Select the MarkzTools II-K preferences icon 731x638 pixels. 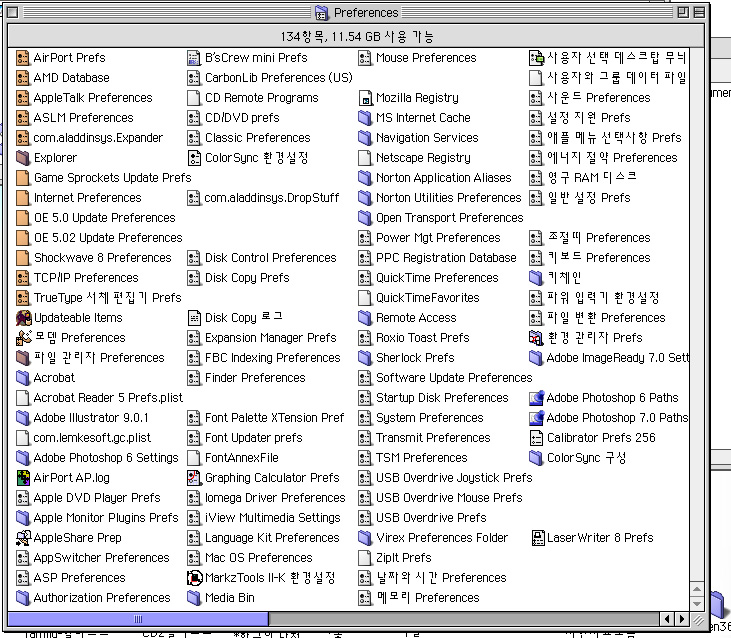195,578
